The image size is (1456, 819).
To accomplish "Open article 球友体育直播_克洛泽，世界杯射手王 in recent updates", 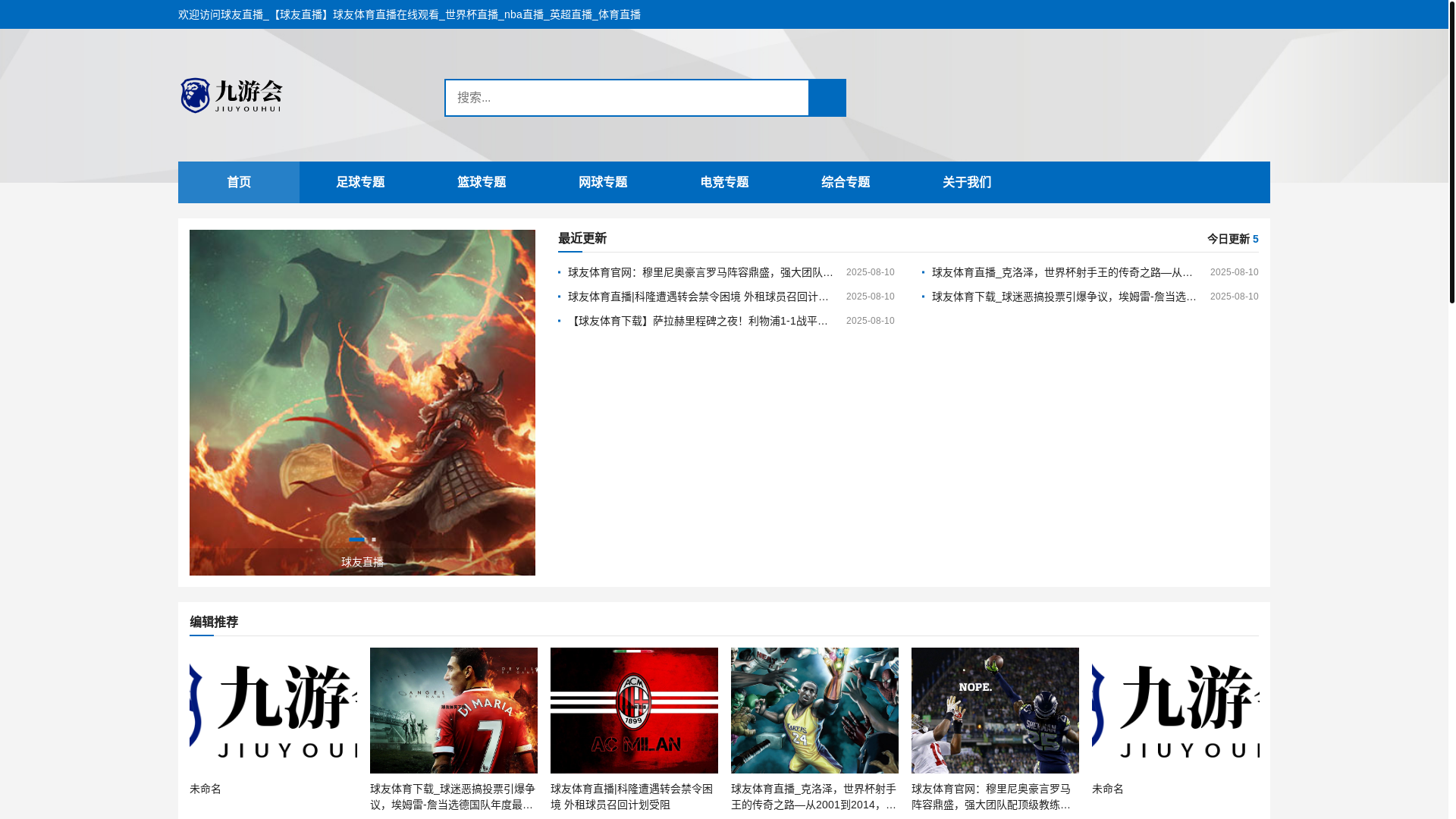I will 1062,272.
